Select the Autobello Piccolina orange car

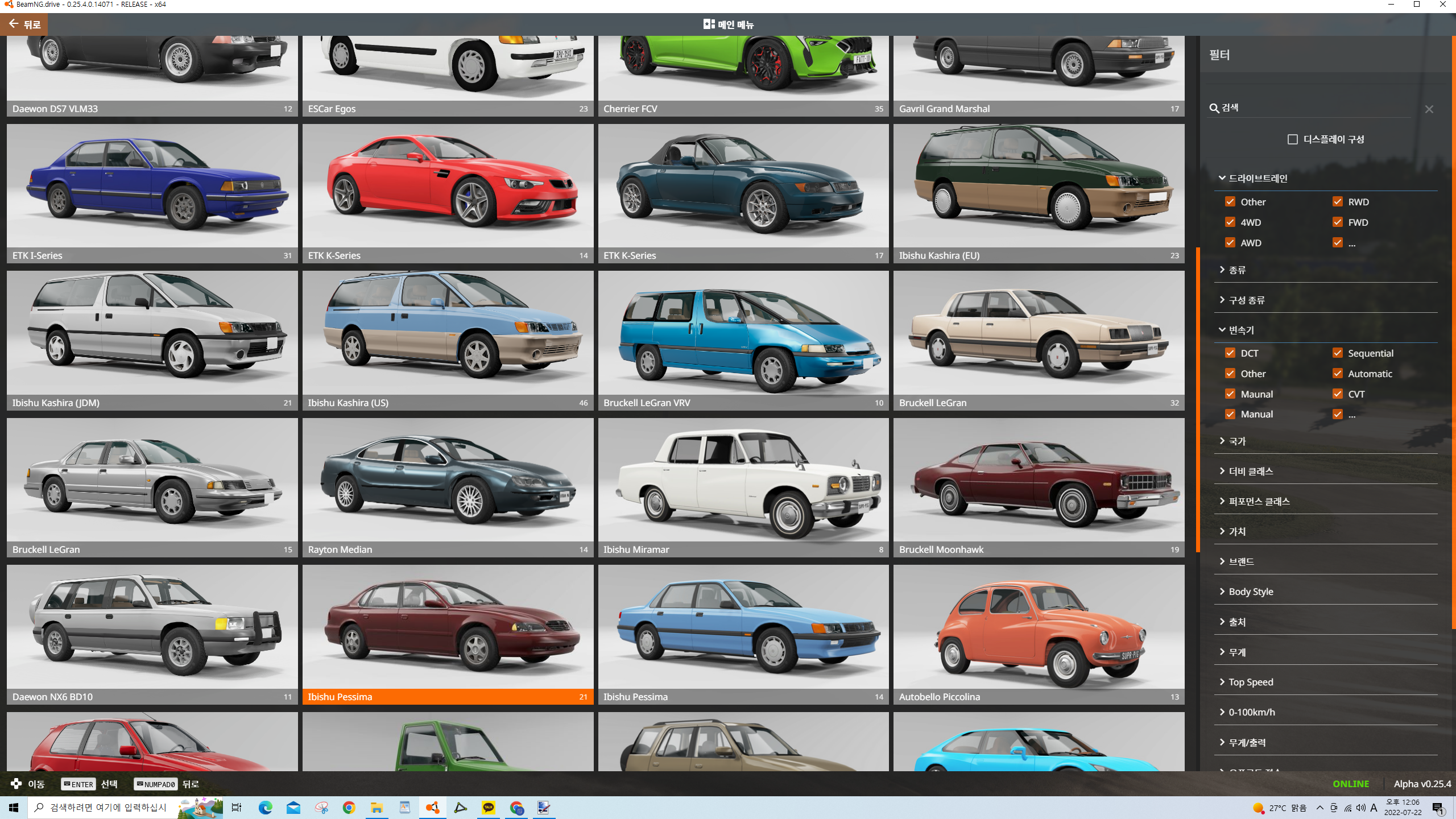(1039, 634)
